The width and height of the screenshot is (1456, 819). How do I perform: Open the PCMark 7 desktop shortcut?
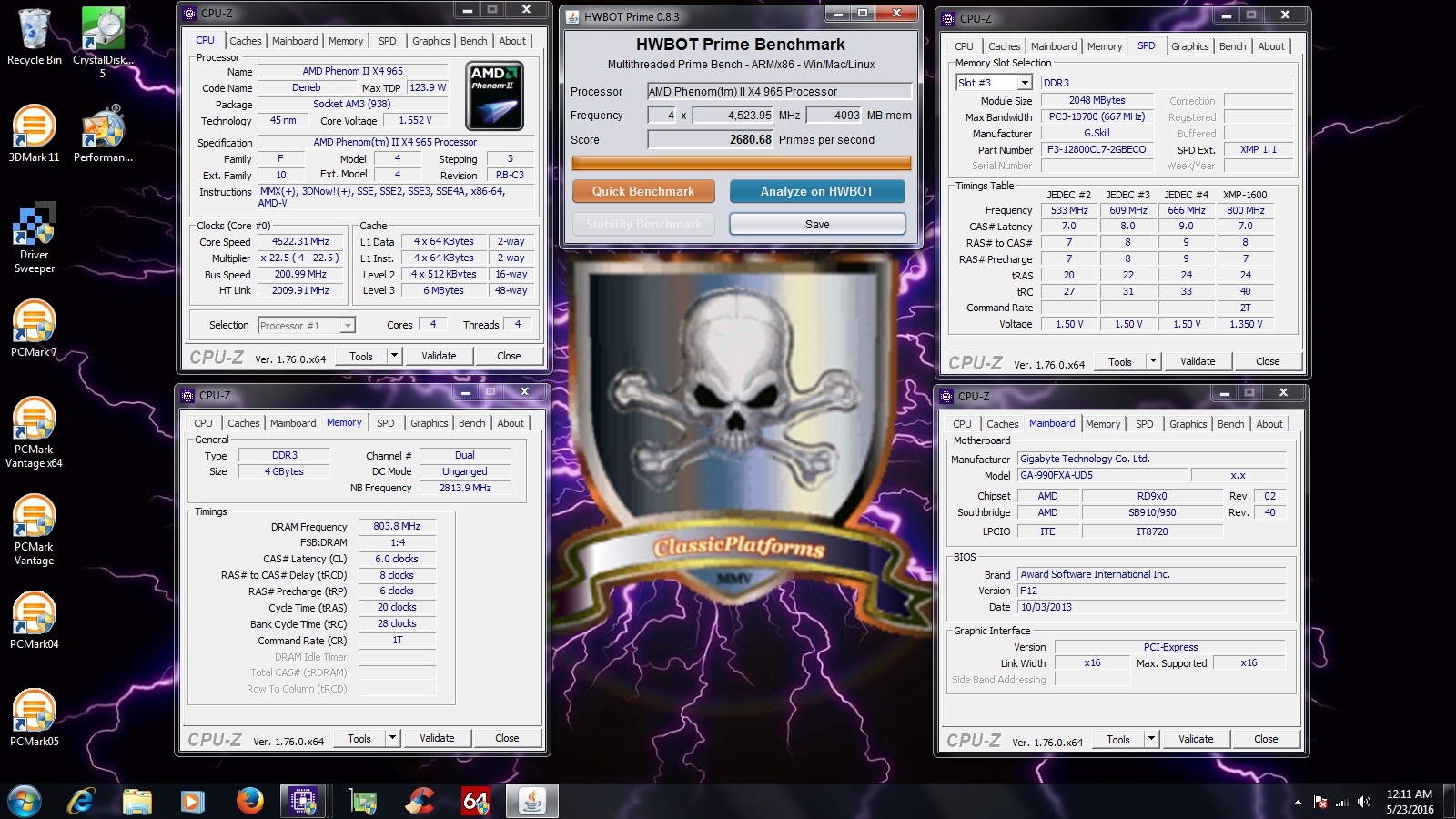point(34,329)
